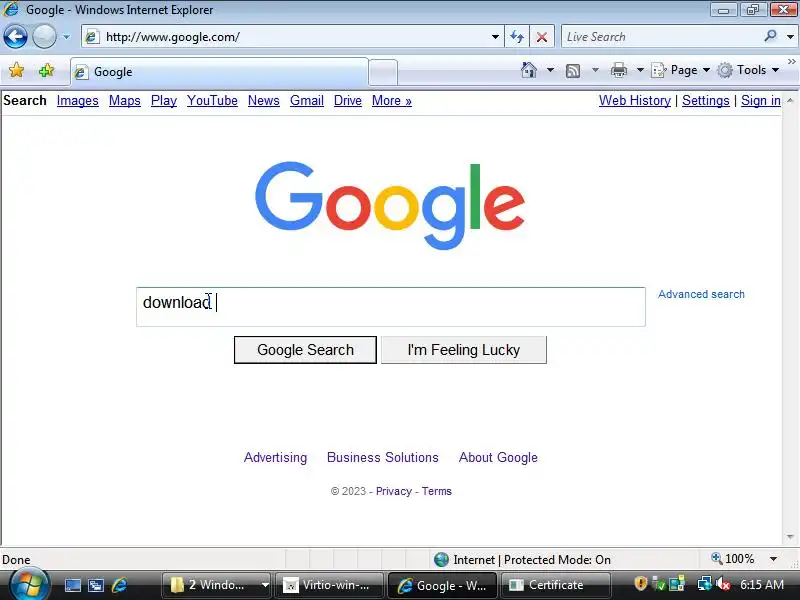Open the Play link

point(164,101)
